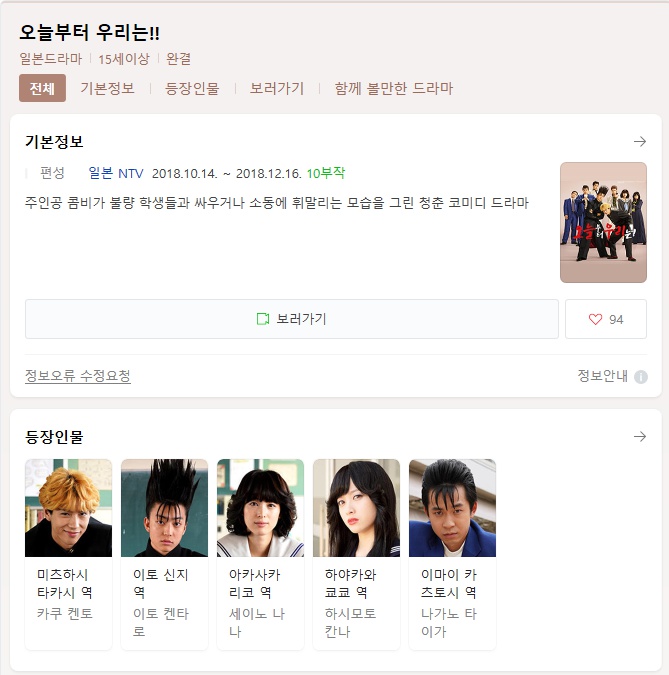The width and height of the screenshot is (669, 675).
Task: Switch to the 등장인물 tab
Action: (192, 88)
